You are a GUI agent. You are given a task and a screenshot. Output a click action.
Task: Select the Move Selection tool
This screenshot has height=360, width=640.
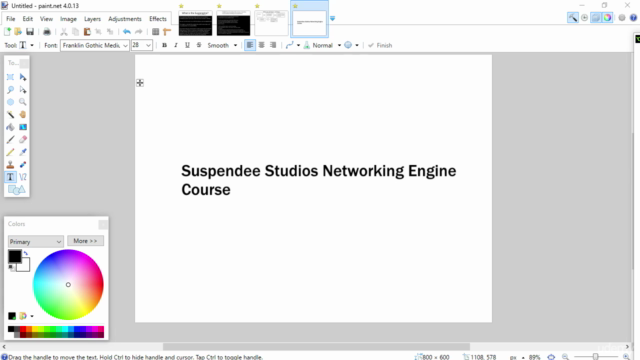(23, 89)
